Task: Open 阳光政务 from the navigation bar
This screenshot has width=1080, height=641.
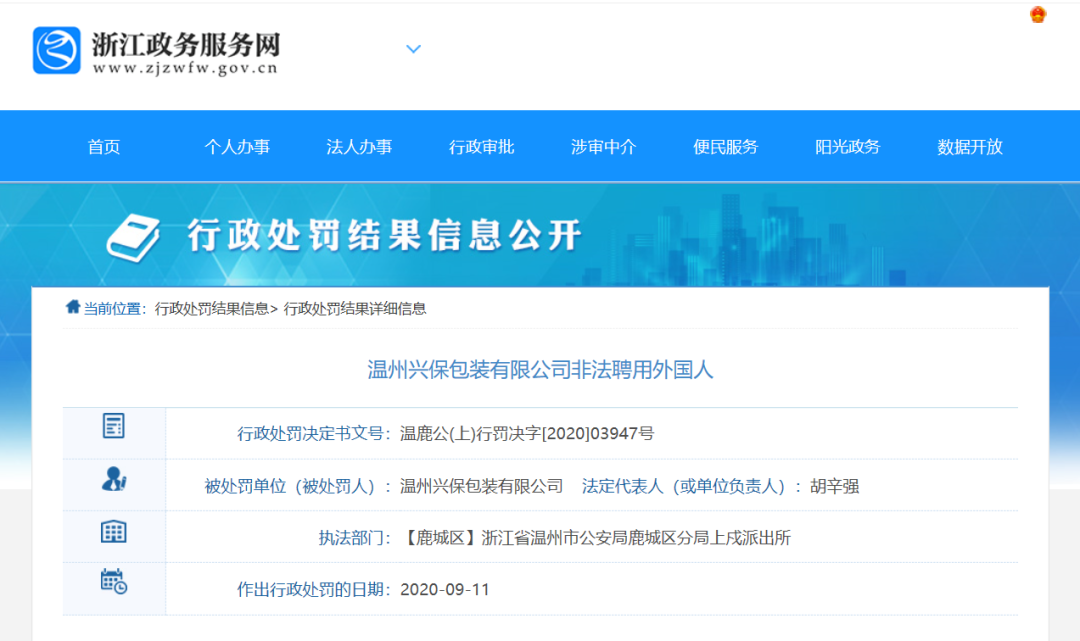Action: [847, 147]
